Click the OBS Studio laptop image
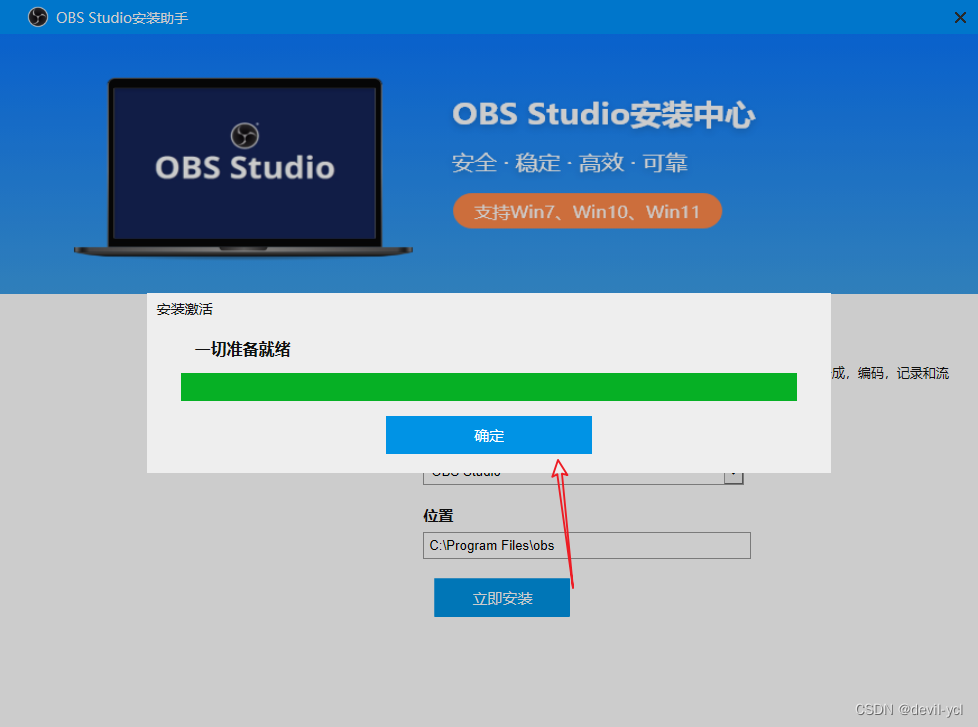 tap(244, 168)
